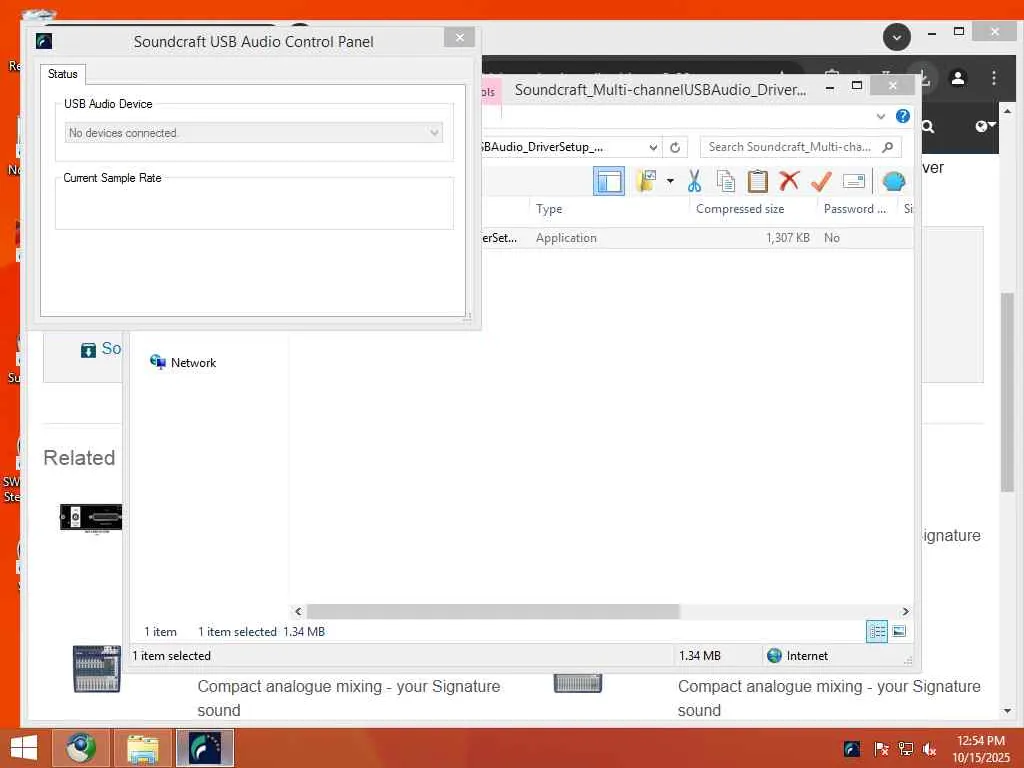Click the Password column header
1024x768 pixels.
855,209
